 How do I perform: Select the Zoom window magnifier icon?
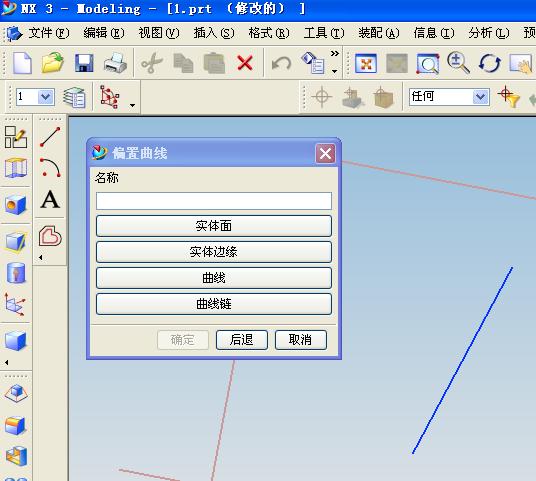[x=427, y=63]
